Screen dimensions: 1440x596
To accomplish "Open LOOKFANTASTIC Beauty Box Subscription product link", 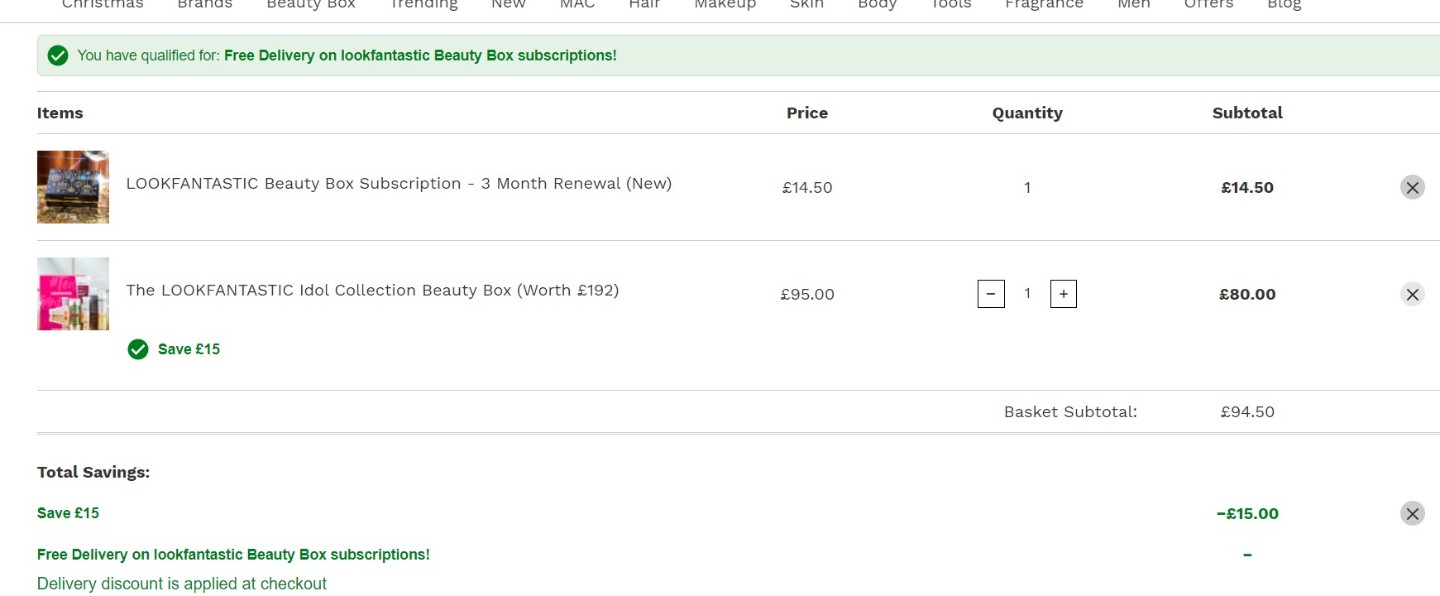I will point(399,184).
